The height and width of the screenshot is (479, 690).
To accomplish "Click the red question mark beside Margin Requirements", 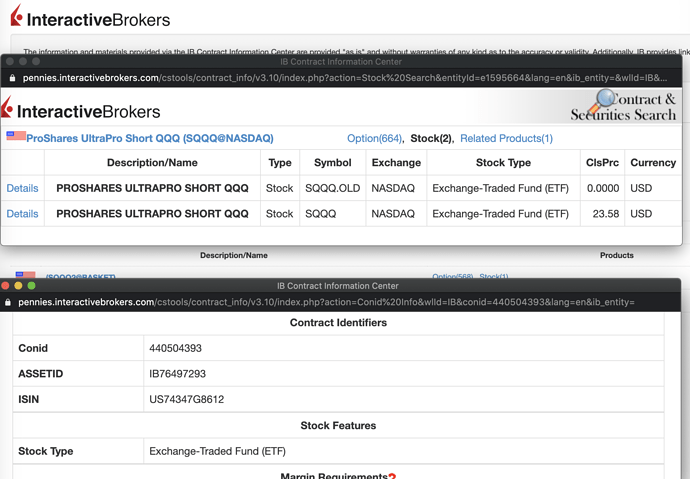I will pos(392,475).
